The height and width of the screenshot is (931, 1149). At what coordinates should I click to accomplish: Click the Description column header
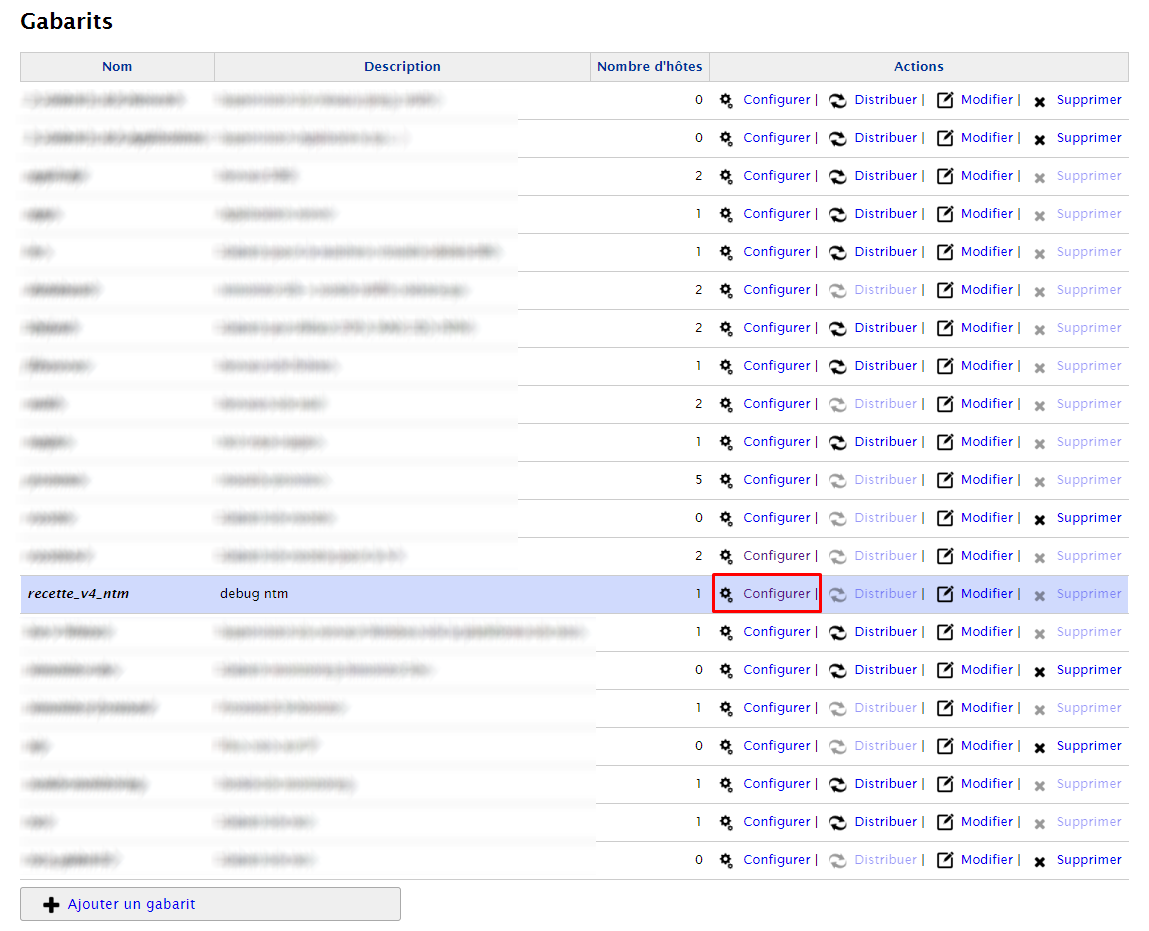coord(402,67)
